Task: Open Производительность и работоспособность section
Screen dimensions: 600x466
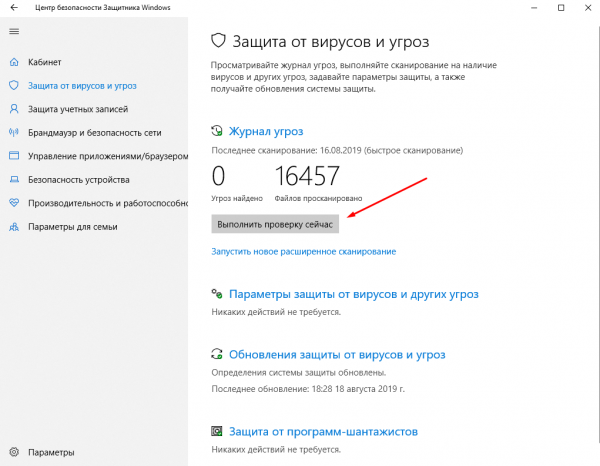Action: 108,203
